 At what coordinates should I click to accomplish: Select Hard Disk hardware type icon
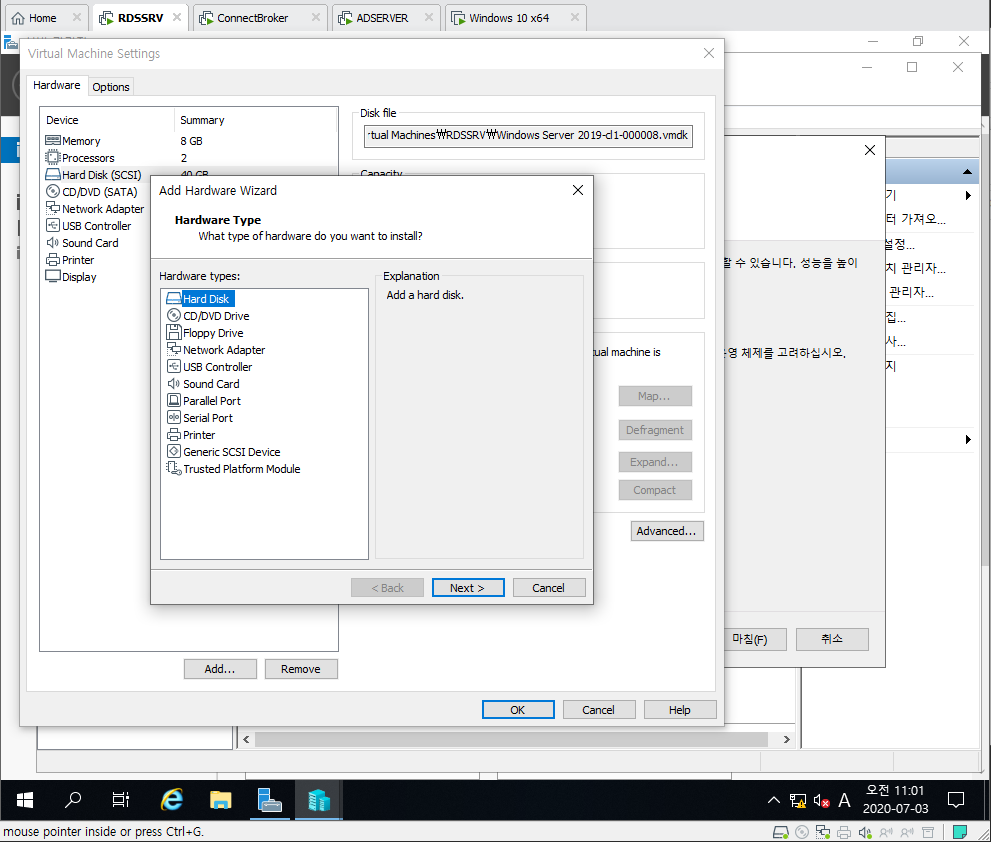[x=174, y=298]
